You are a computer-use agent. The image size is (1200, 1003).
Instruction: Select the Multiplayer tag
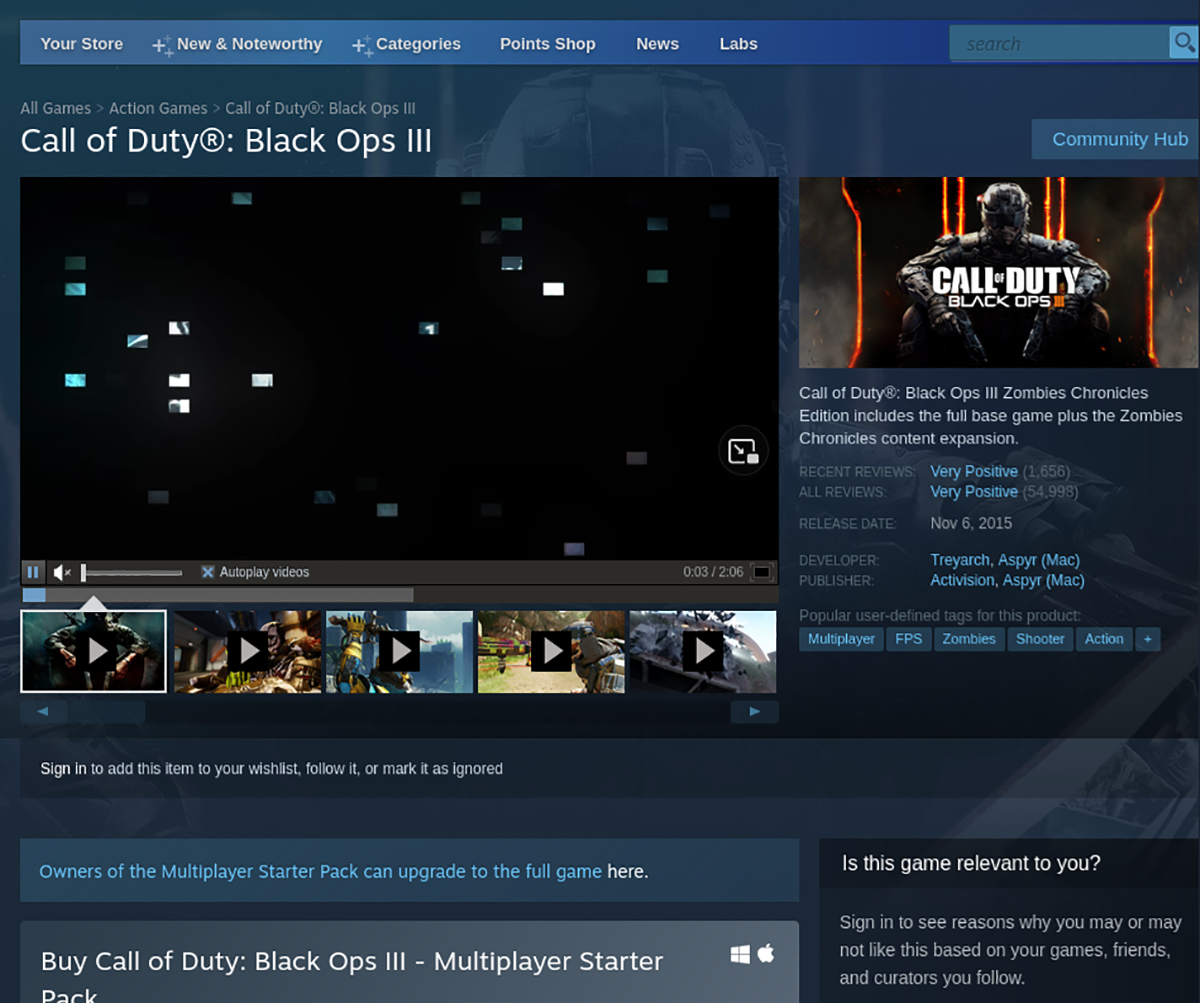point(841,639)
